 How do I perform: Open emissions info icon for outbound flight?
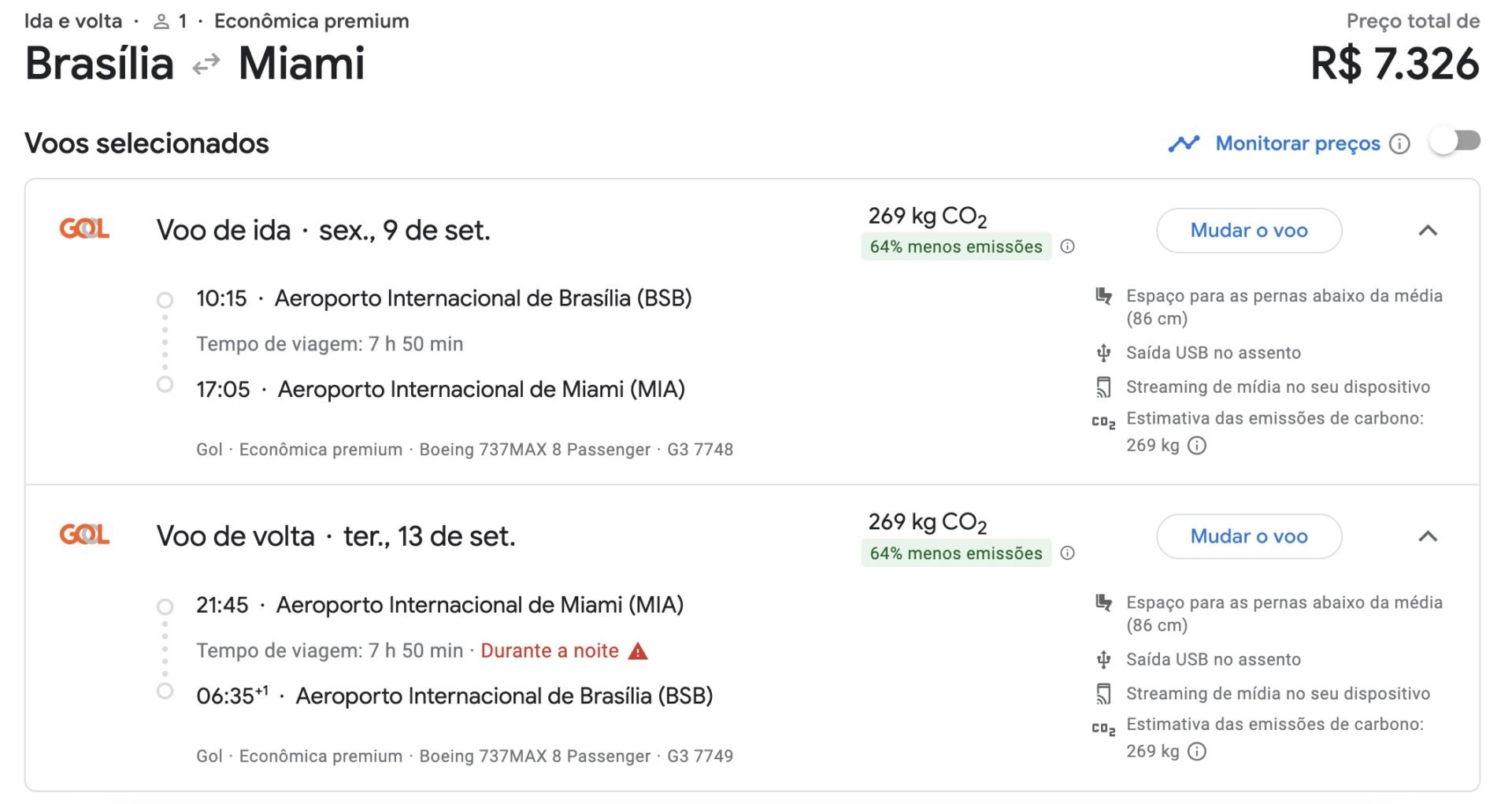tap(1067, 246)
